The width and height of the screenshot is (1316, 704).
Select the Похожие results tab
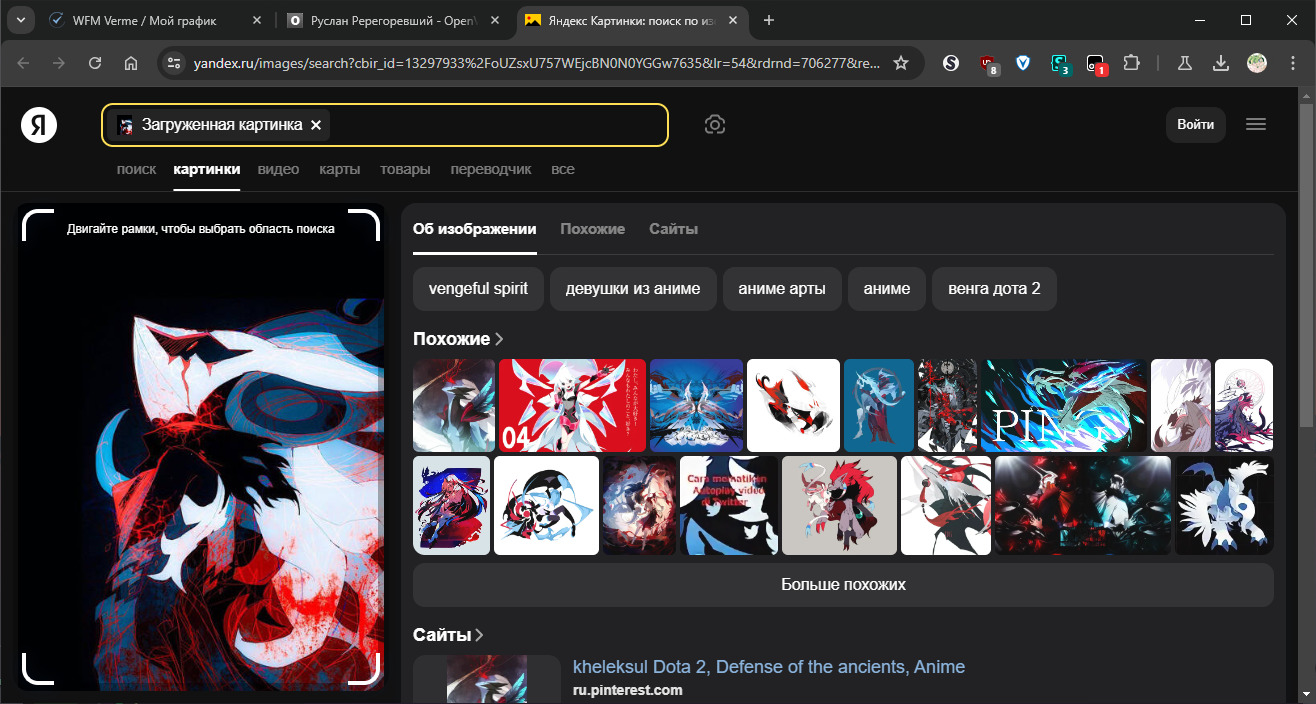point(592,229)
